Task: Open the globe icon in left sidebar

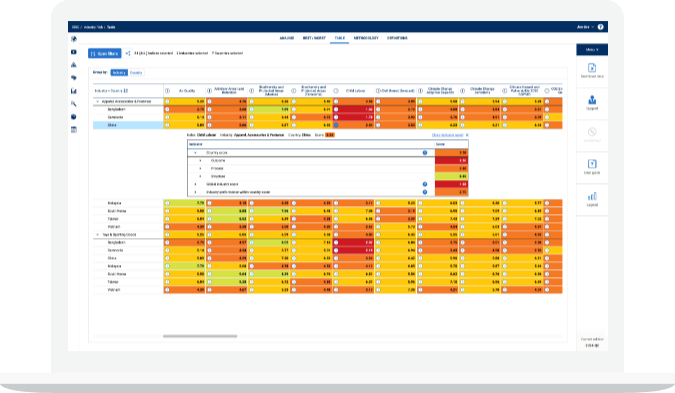Action: (x=74, y=39)
